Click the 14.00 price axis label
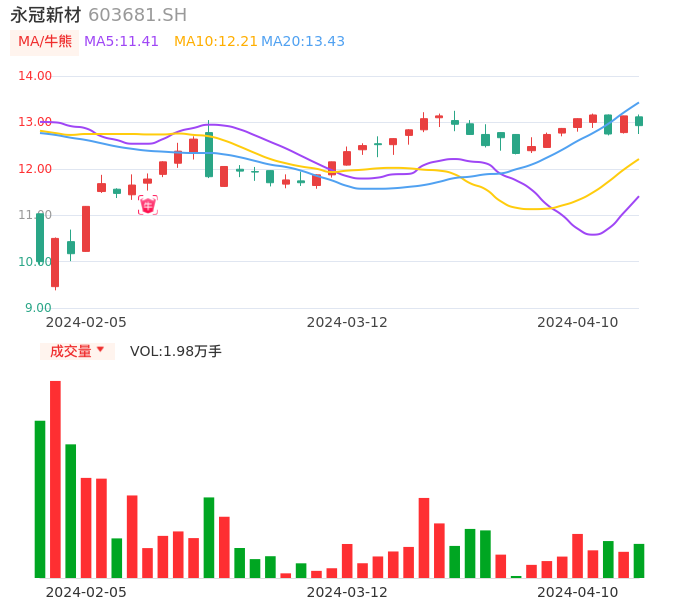The width and height of the screenshot is (686, 606). click(x=35, y=76)
